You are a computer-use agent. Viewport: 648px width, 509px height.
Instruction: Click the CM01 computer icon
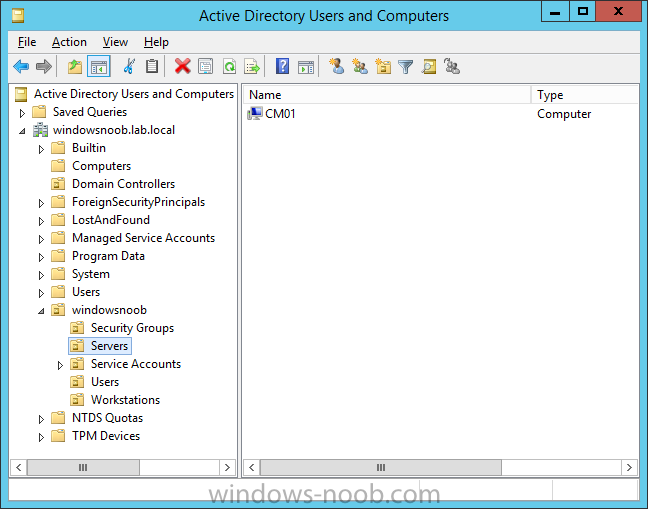click(x=255, y=113)
